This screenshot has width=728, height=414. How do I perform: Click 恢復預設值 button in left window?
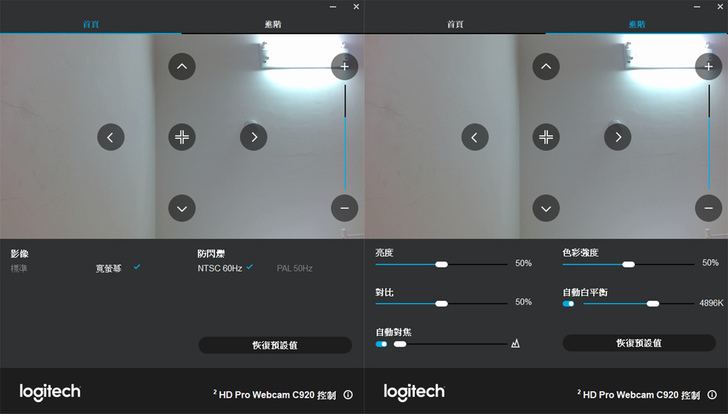(x=275, y=345)
